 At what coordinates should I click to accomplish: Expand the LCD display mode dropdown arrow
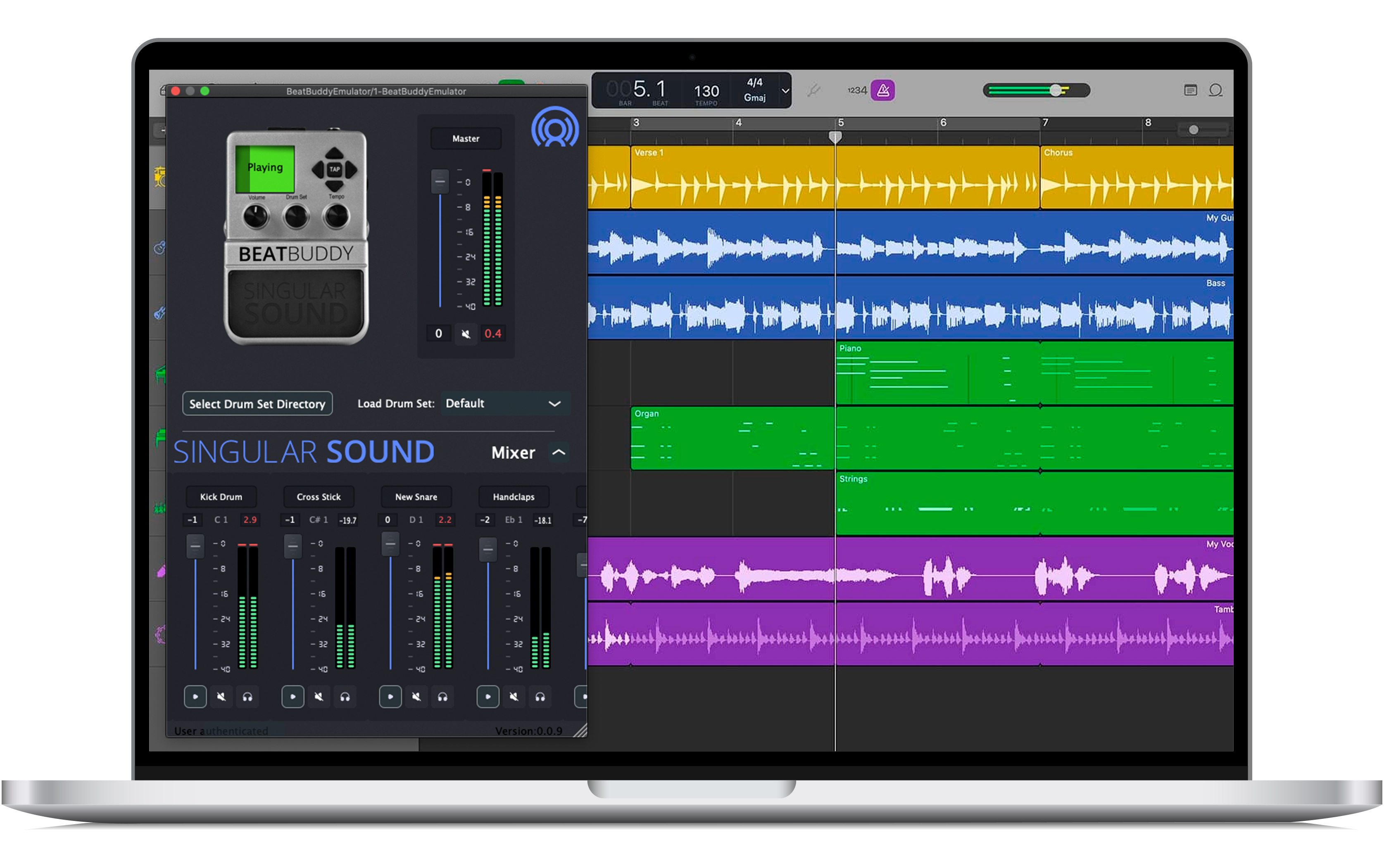pos(785,91)
